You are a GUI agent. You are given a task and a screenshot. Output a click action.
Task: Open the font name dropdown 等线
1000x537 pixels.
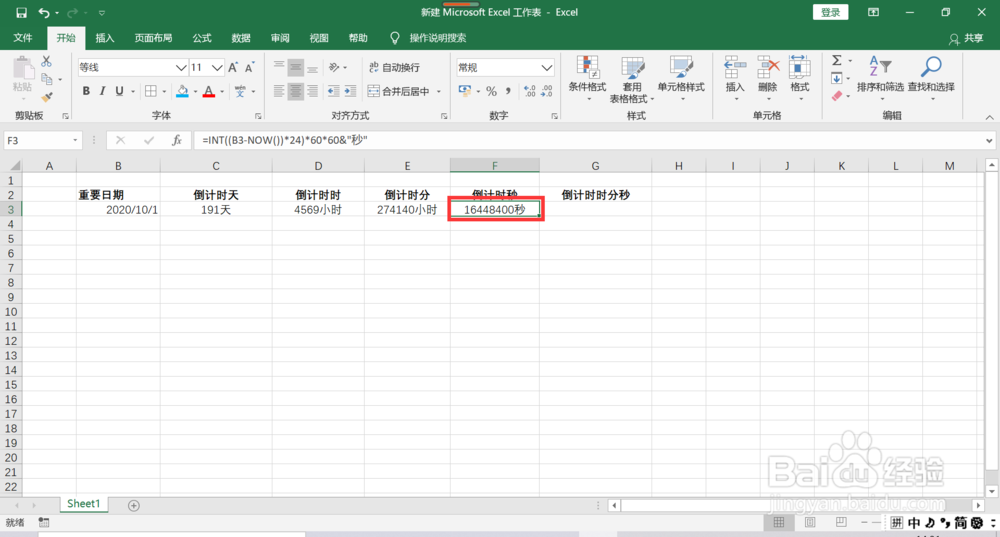[181, 68]
